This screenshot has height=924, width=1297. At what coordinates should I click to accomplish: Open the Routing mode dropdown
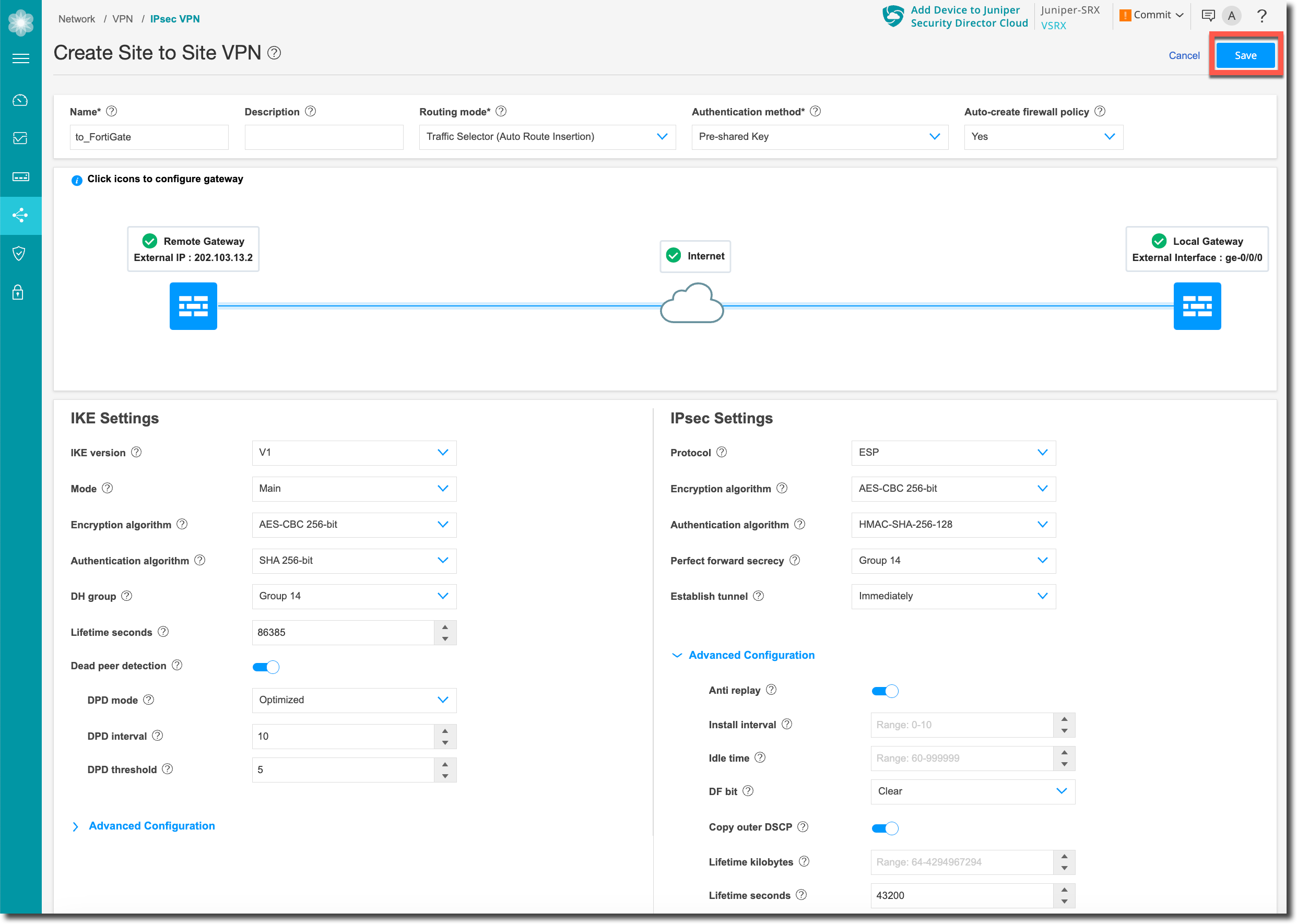click(547, 137)
